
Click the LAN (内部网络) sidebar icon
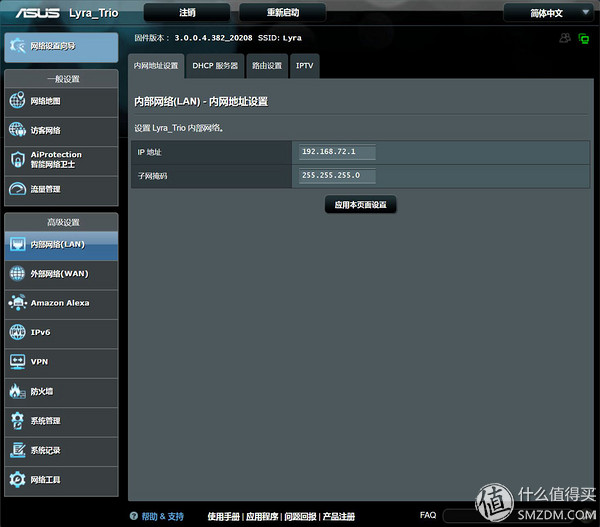(x=17, y=244)
